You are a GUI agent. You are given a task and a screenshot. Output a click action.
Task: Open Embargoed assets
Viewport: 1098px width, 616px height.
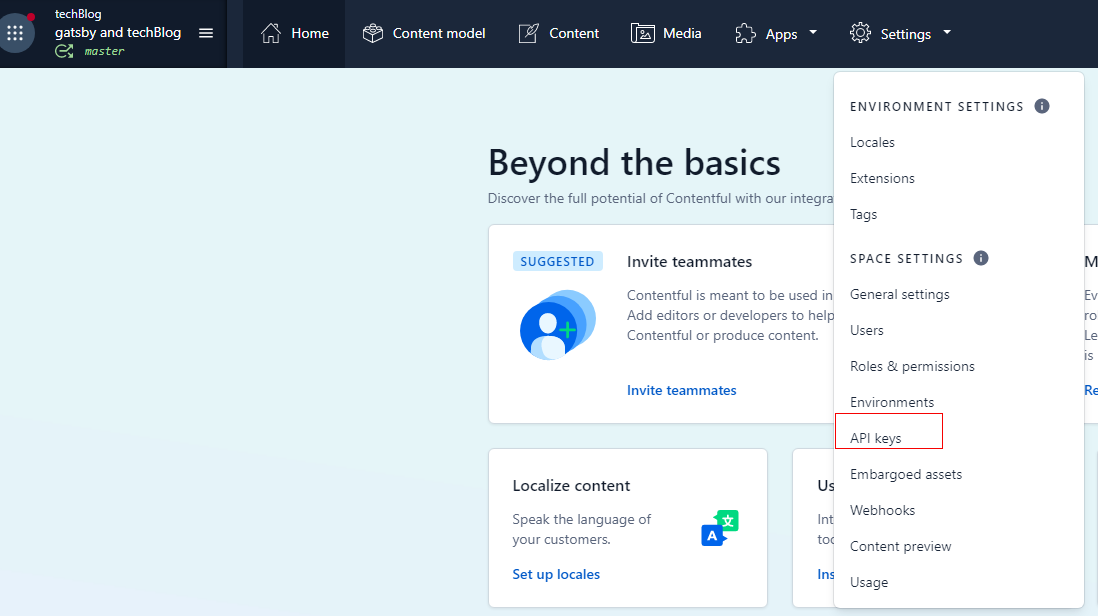(906, 475)
